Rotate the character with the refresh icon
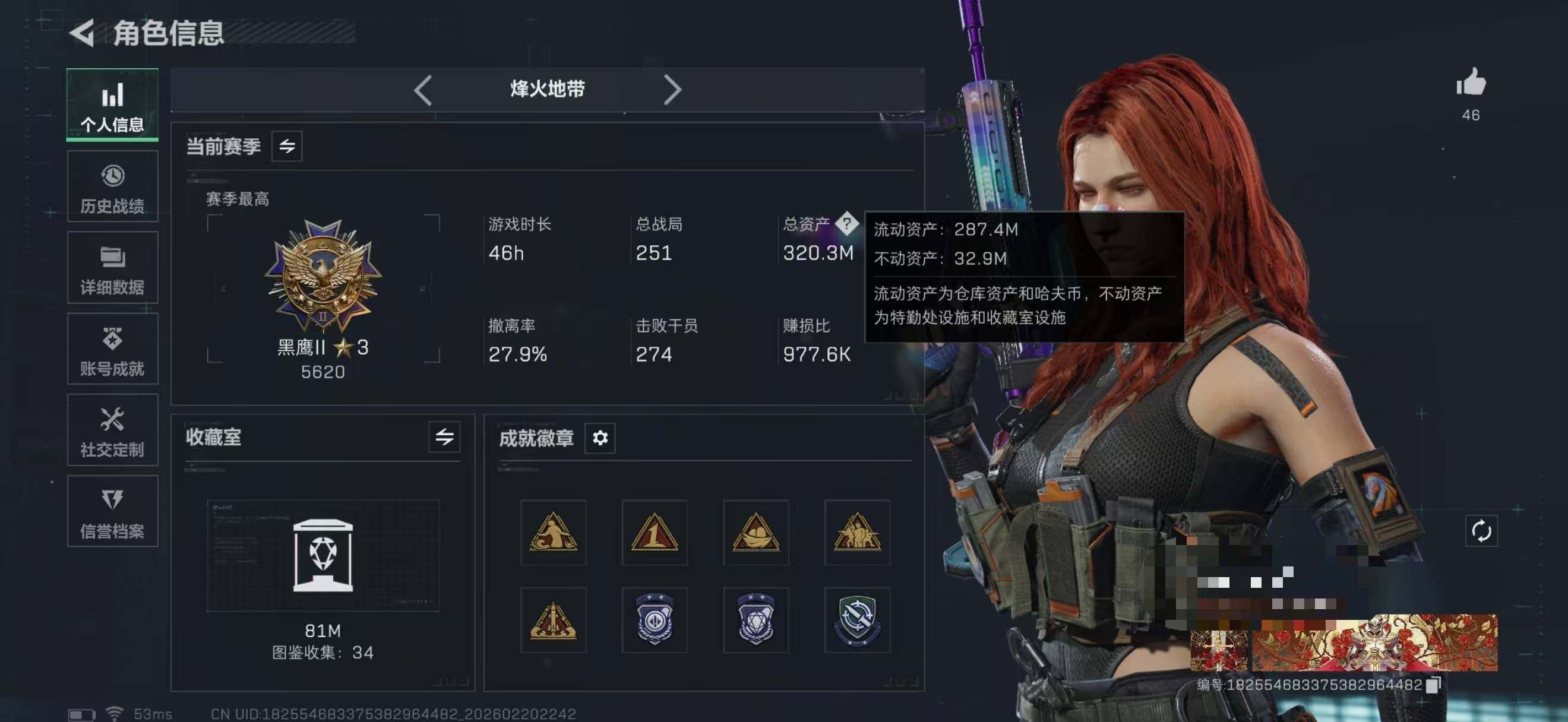The image size is (1568, 722). (x=1481, y=531)
